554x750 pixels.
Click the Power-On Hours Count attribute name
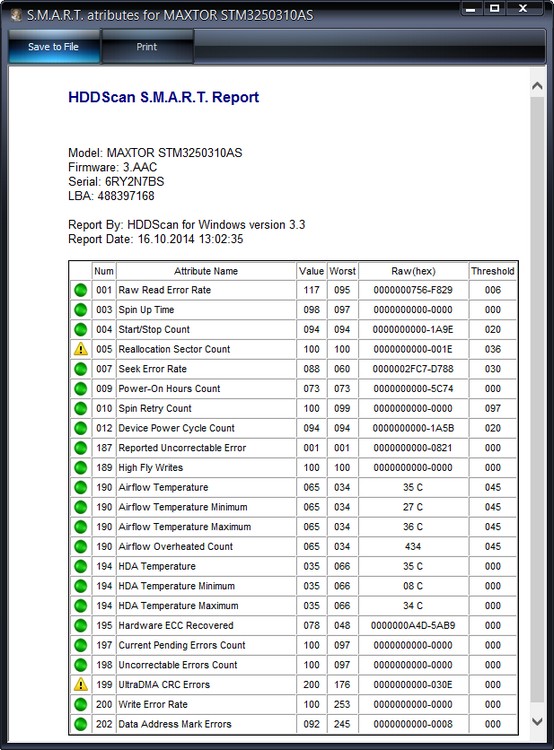[x=169, y=388]
